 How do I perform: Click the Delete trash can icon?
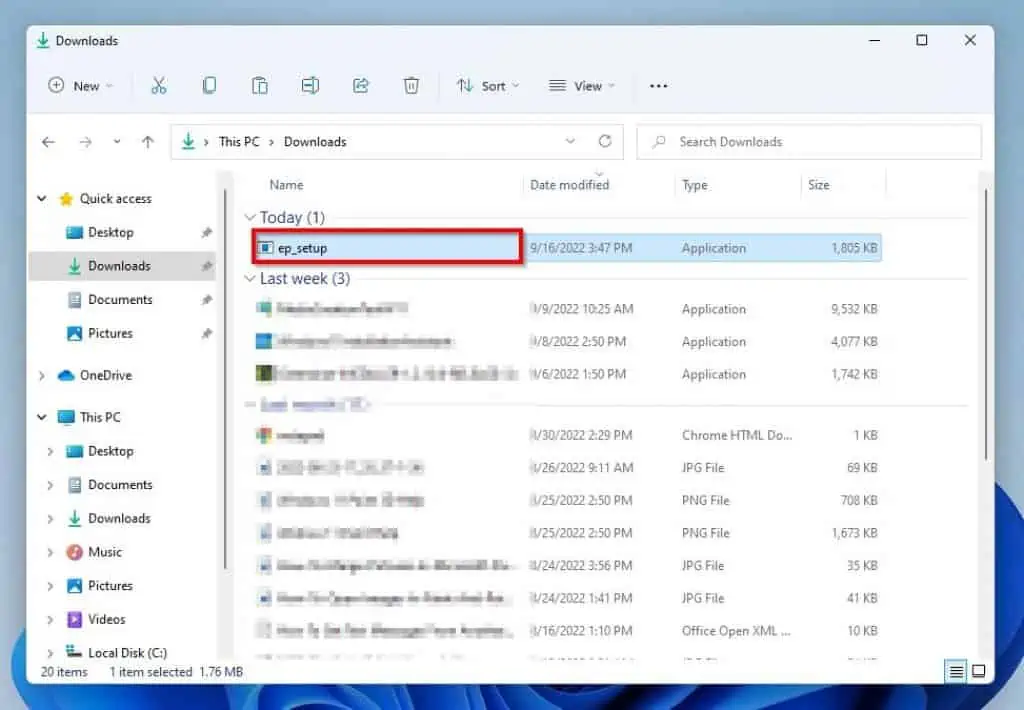tap(411, 86)
